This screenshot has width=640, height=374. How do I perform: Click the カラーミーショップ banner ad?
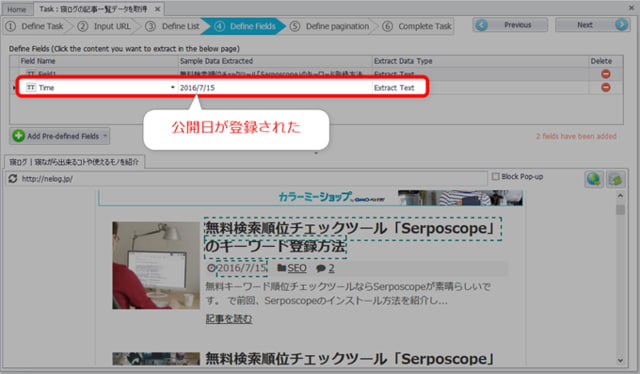pos(311,198)
